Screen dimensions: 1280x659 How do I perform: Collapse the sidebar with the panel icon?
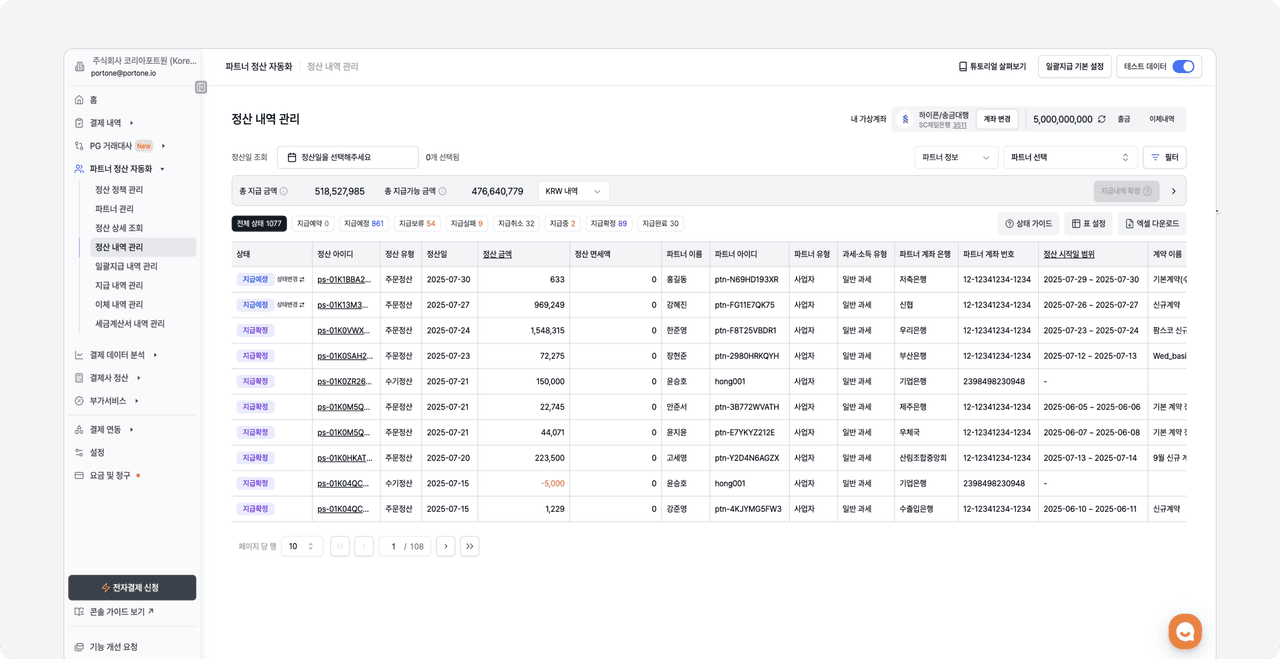click(201, 87)
